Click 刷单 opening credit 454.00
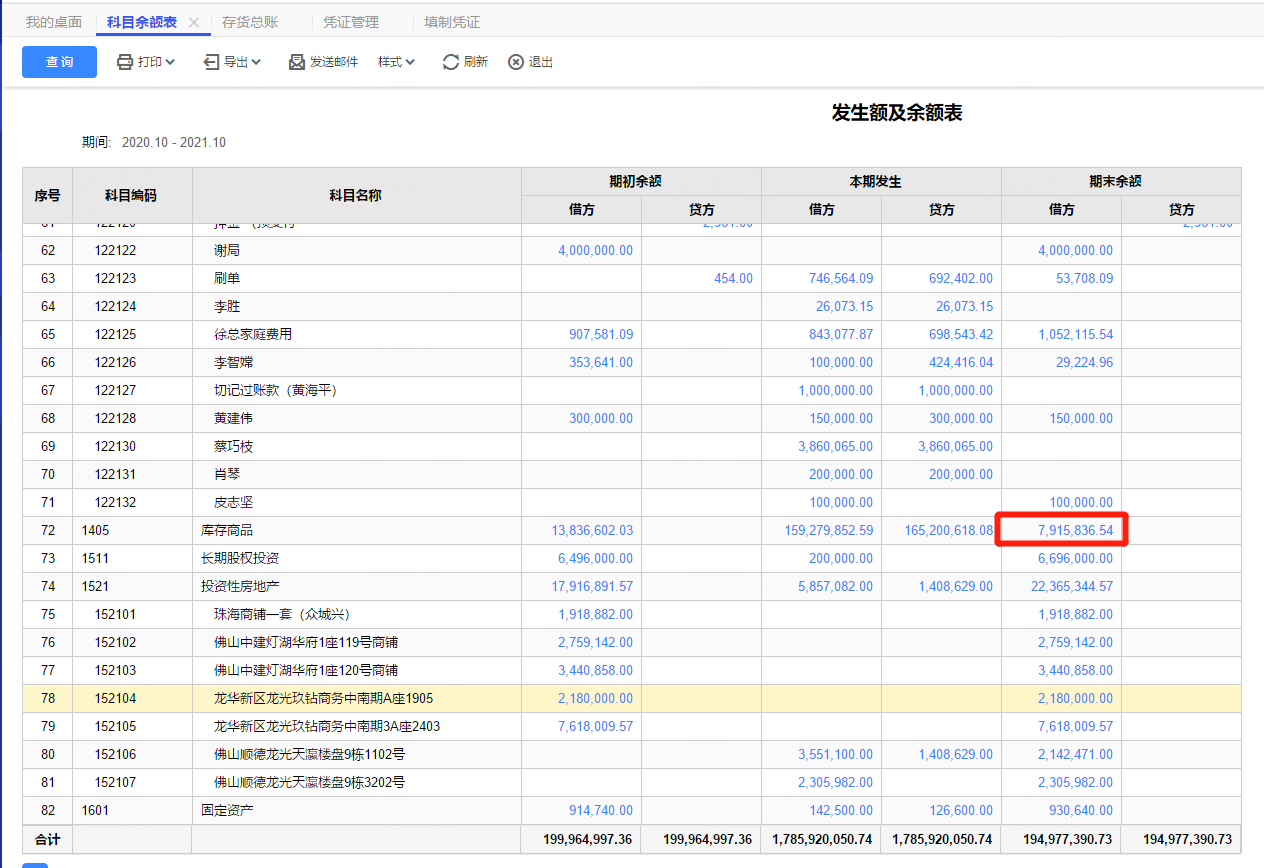This screenshot has width=1264, height=868. 733,278
